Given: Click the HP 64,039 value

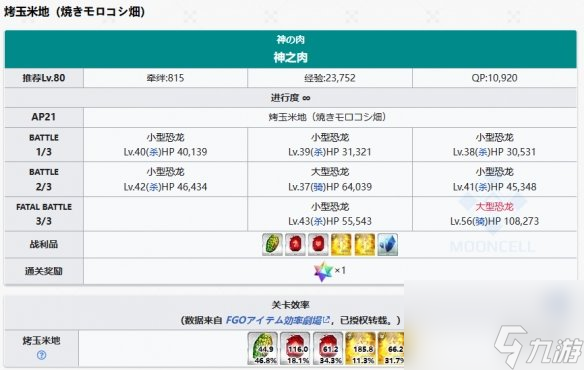Looking at the screenshot, I should click(x=349, y=187).
